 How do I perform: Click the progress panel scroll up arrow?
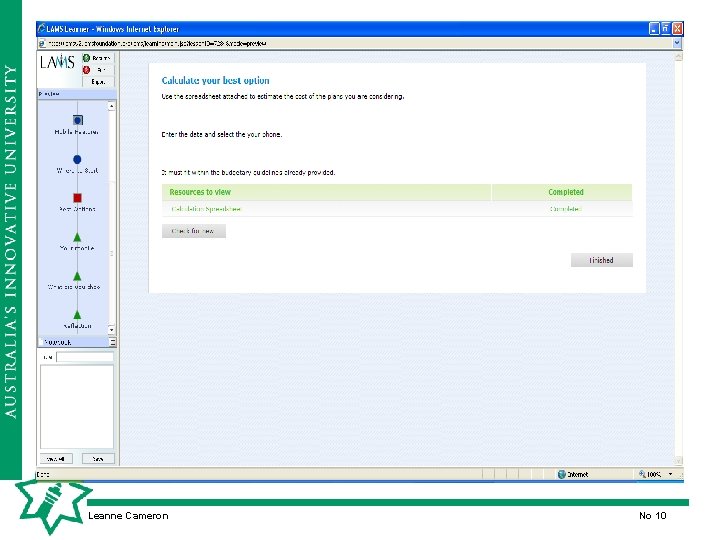[112, 107]
